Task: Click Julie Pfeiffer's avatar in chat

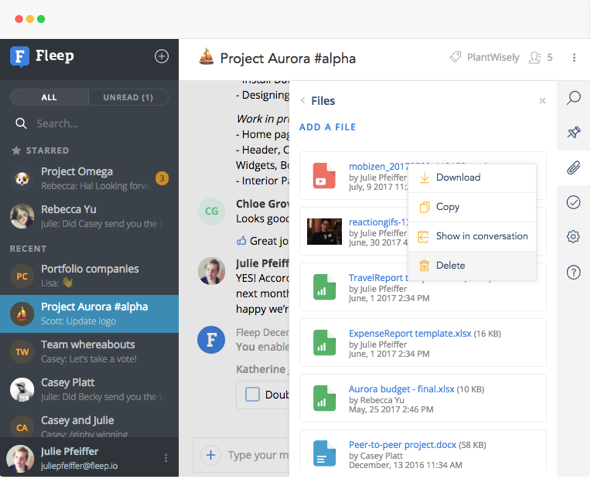Action: pos(211,271)
